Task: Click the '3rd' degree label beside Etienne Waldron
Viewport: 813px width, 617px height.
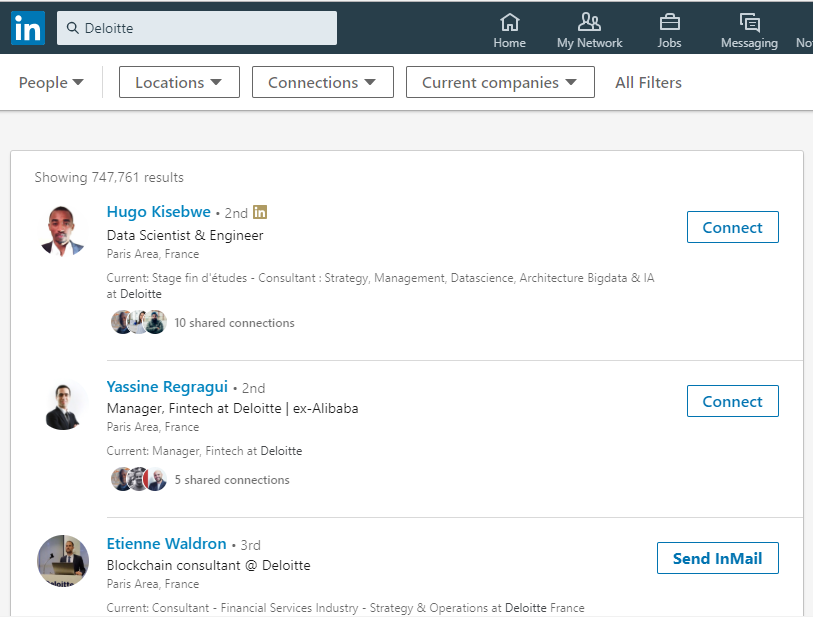Action: pyautogui.click(x=250, y=545)
